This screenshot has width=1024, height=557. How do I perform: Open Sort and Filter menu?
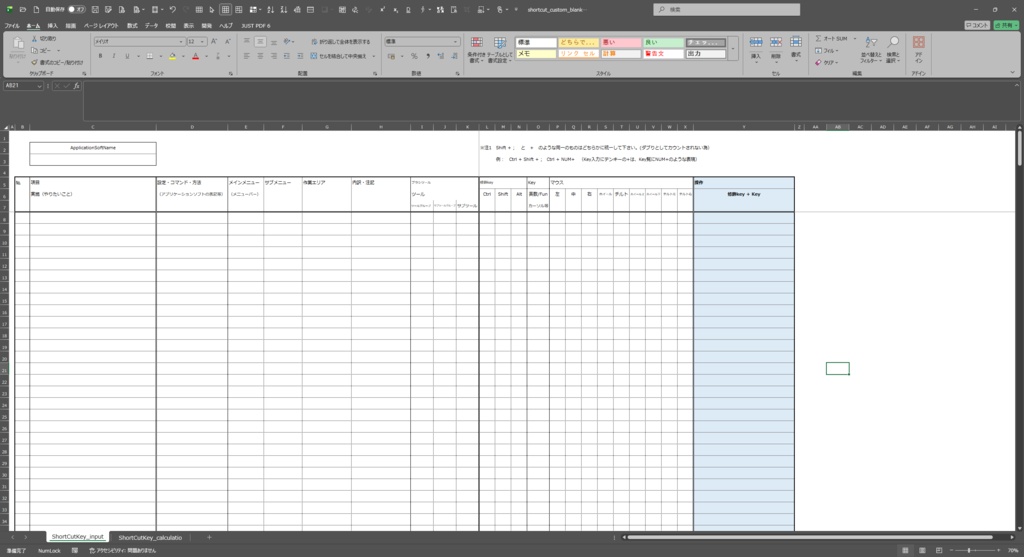(871, 50)
